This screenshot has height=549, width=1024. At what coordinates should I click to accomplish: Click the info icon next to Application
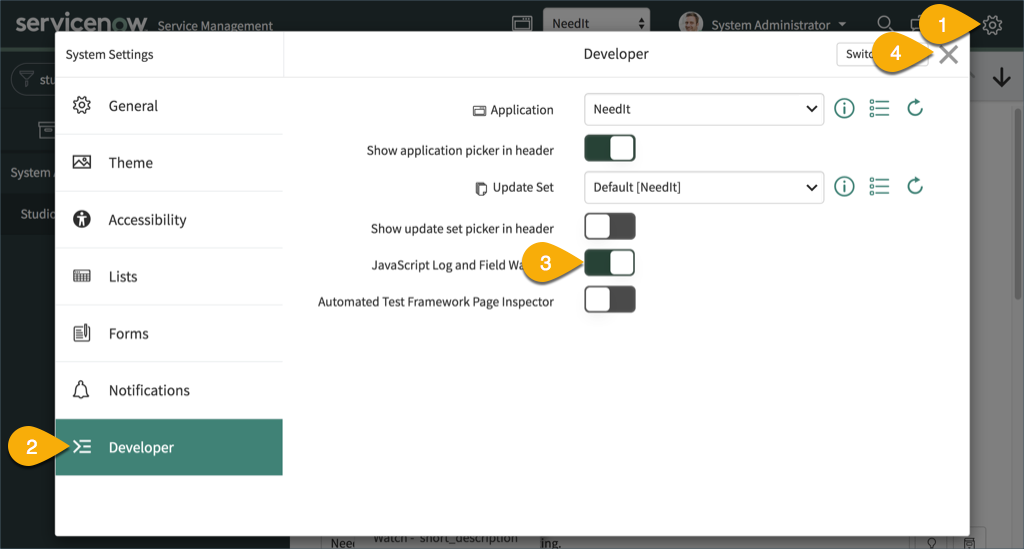844,108
